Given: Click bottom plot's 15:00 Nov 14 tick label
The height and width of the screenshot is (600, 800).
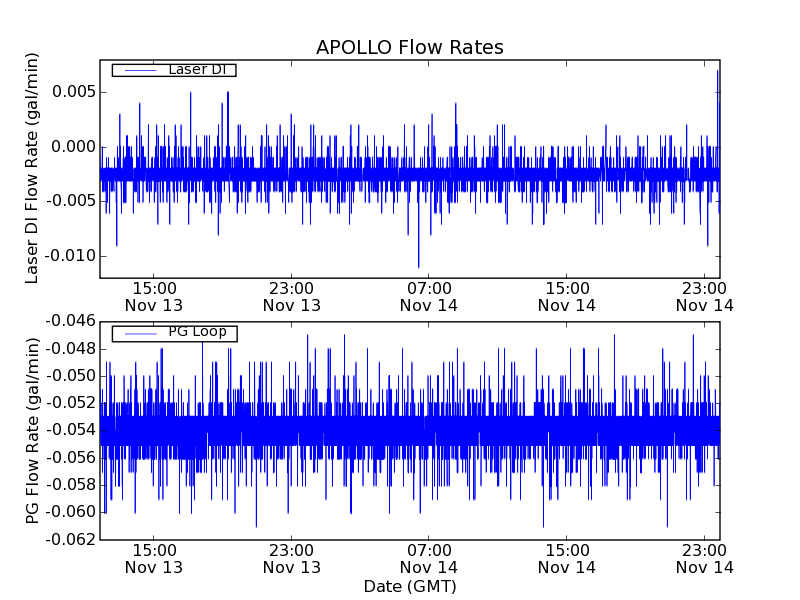Looking at the screenshot, I should tap(566, 558).
